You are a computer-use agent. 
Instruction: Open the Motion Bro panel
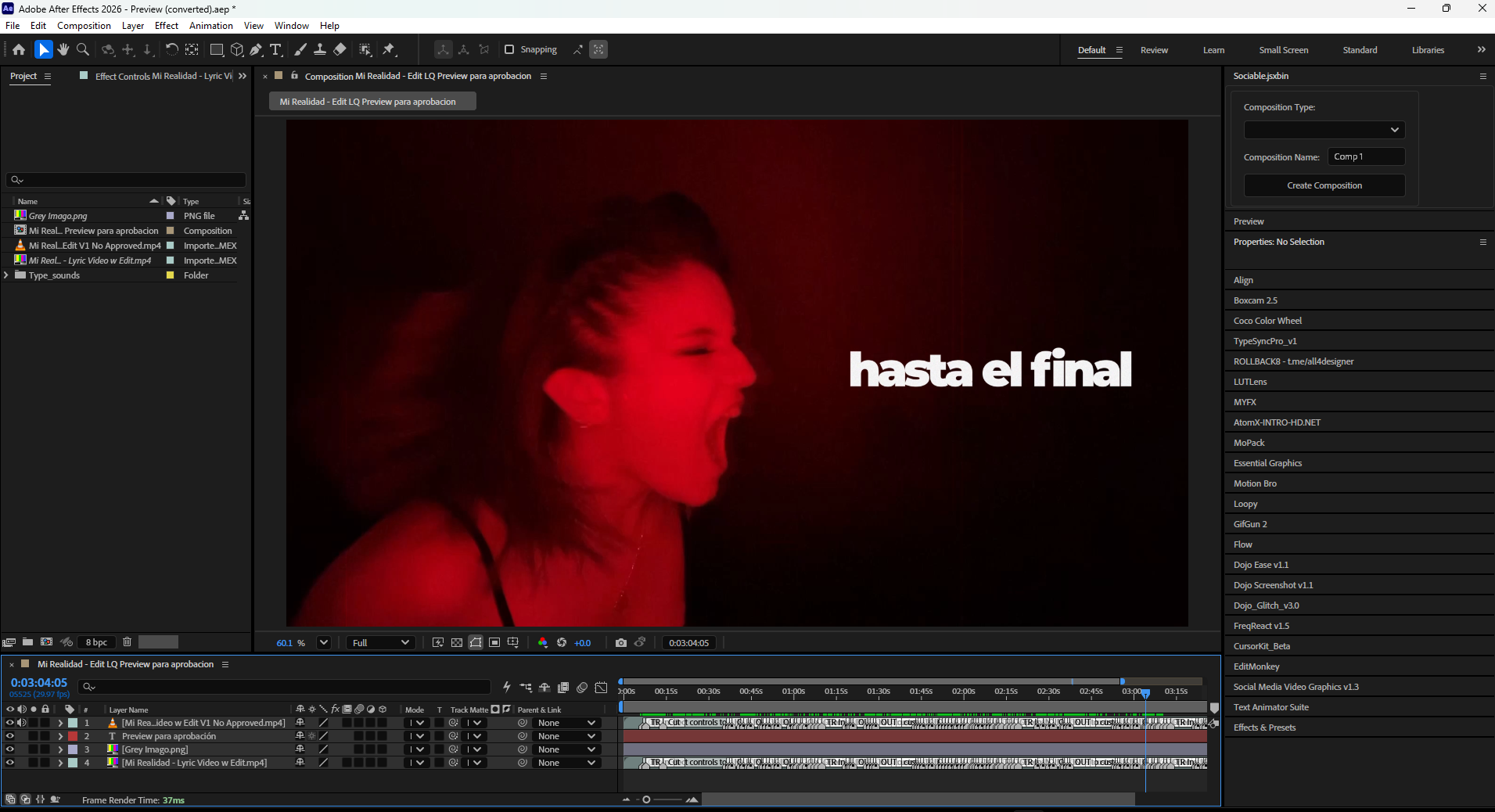click(x=1255, y=483)
